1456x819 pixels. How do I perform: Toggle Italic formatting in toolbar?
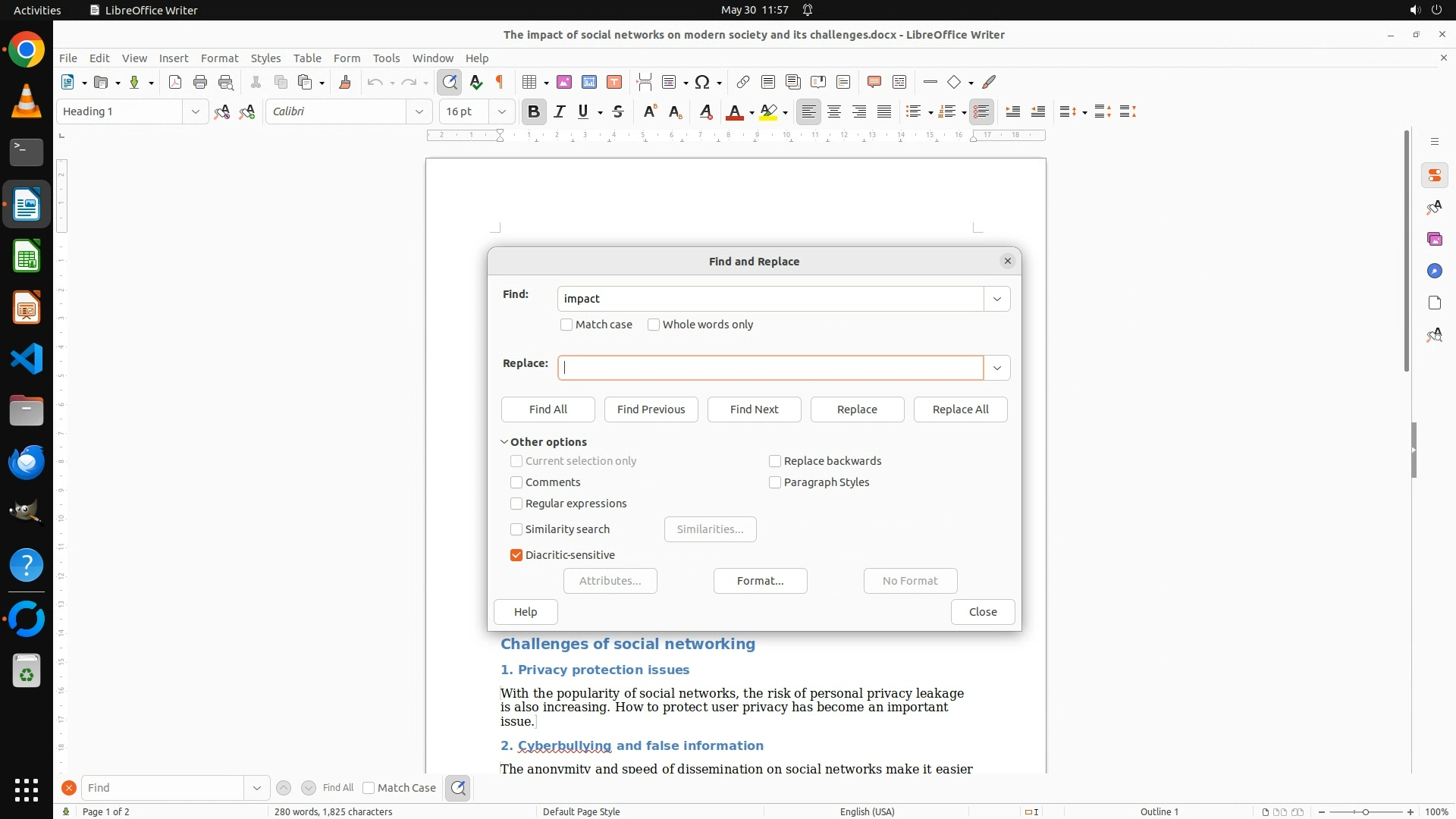pyautogui.click(x=560, y=111)
